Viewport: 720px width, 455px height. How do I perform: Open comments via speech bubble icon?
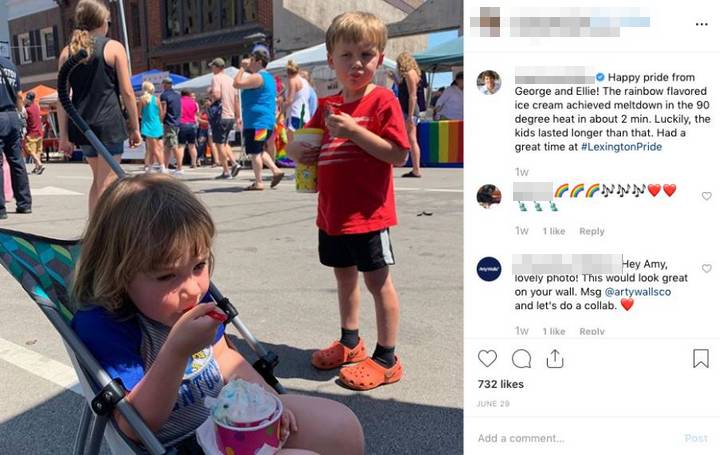pos(521,359)
